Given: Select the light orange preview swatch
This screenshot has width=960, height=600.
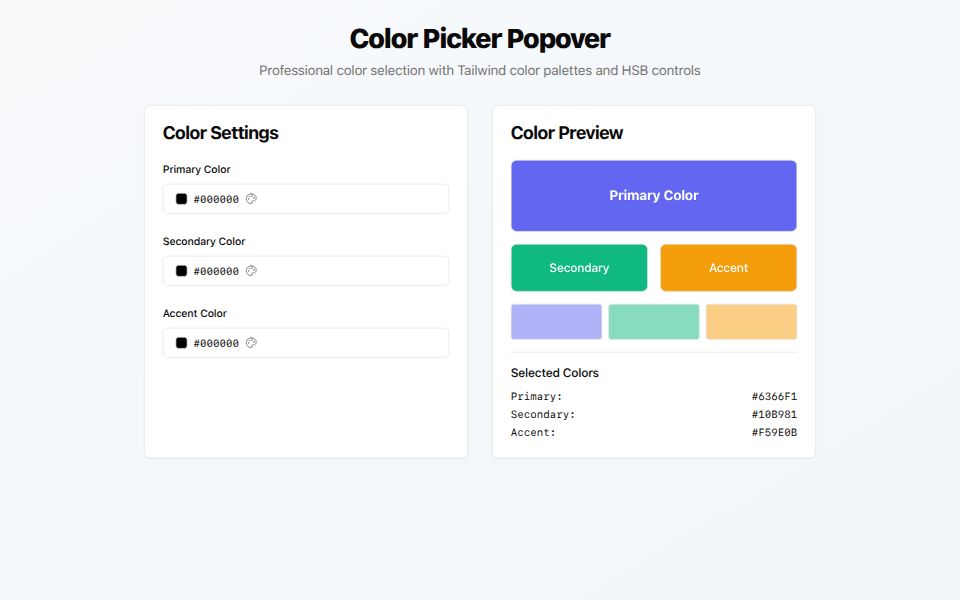Looking at the screenshot, I should point(751,321).
